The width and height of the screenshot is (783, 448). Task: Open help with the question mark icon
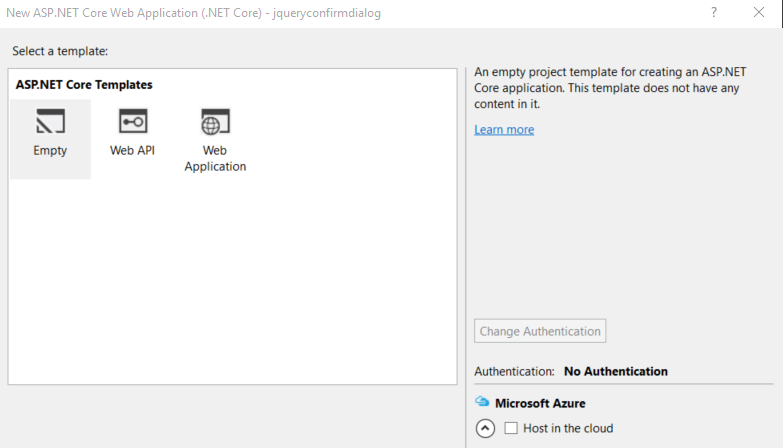pos(714,12)
